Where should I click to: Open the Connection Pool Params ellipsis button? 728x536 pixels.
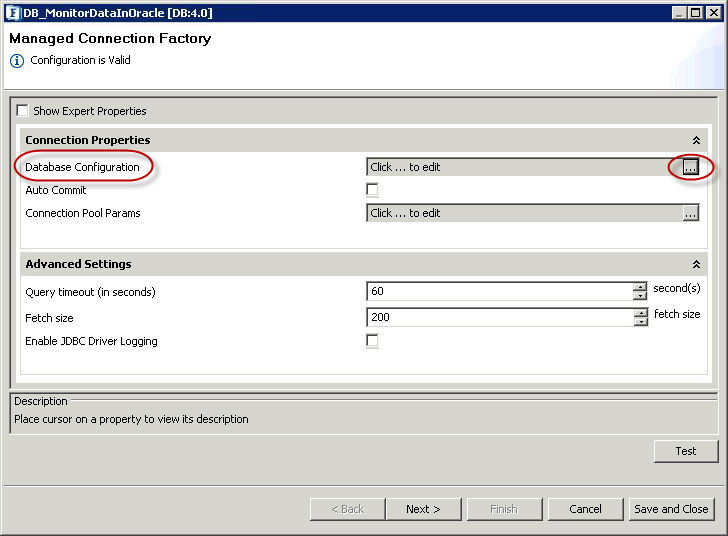coord(690,213)
